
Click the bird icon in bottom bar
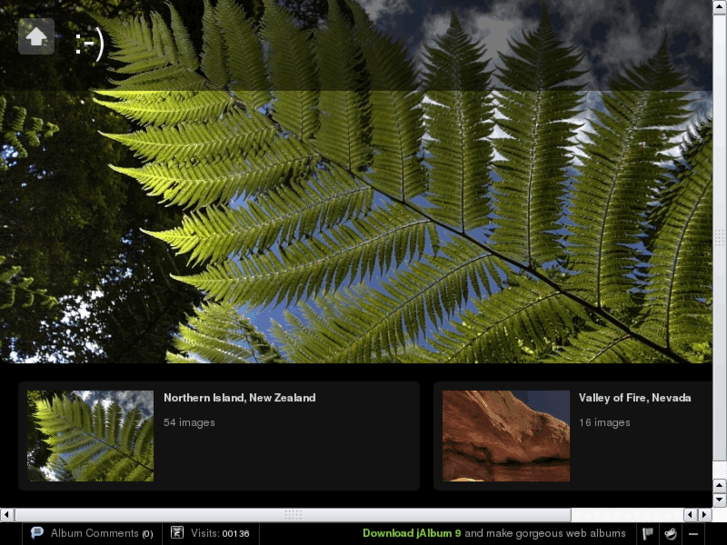[670, 534]
